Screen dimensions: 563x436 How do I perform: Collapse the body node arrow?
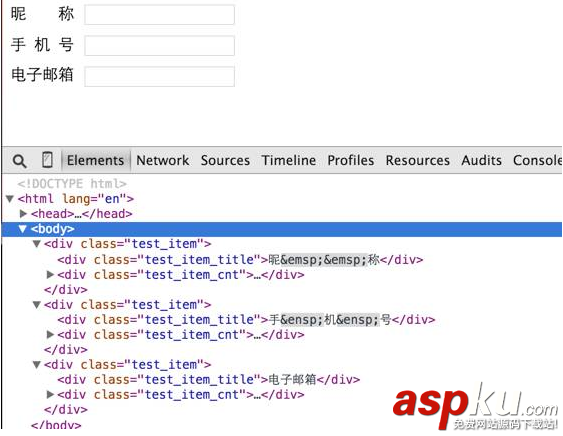click(x=23, y=229)
